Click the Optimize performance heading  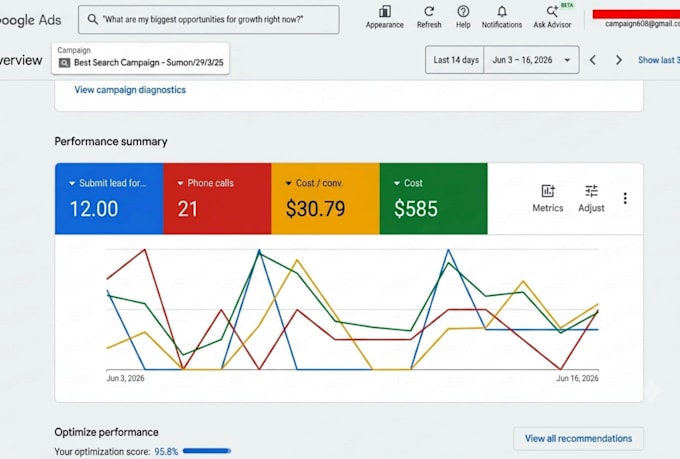pos(107,432)
